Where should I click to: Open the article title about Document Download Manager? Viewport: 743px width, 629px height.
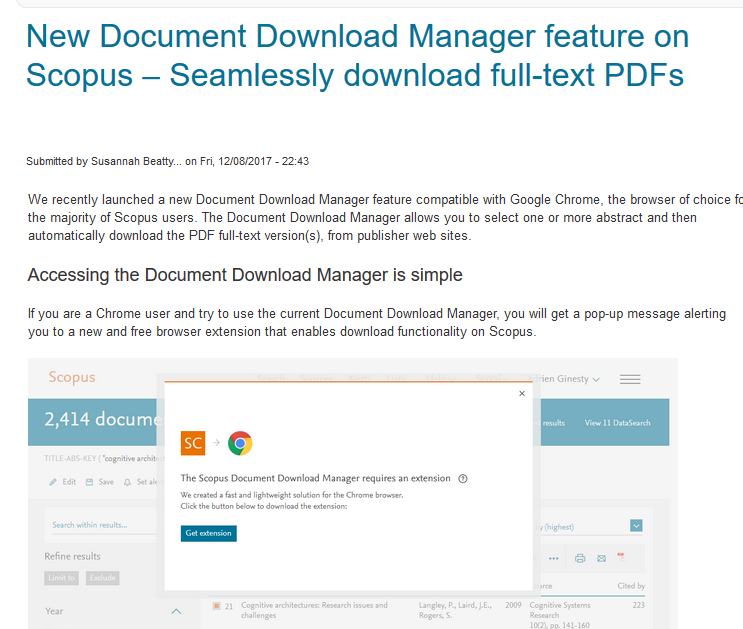point(357,55)
